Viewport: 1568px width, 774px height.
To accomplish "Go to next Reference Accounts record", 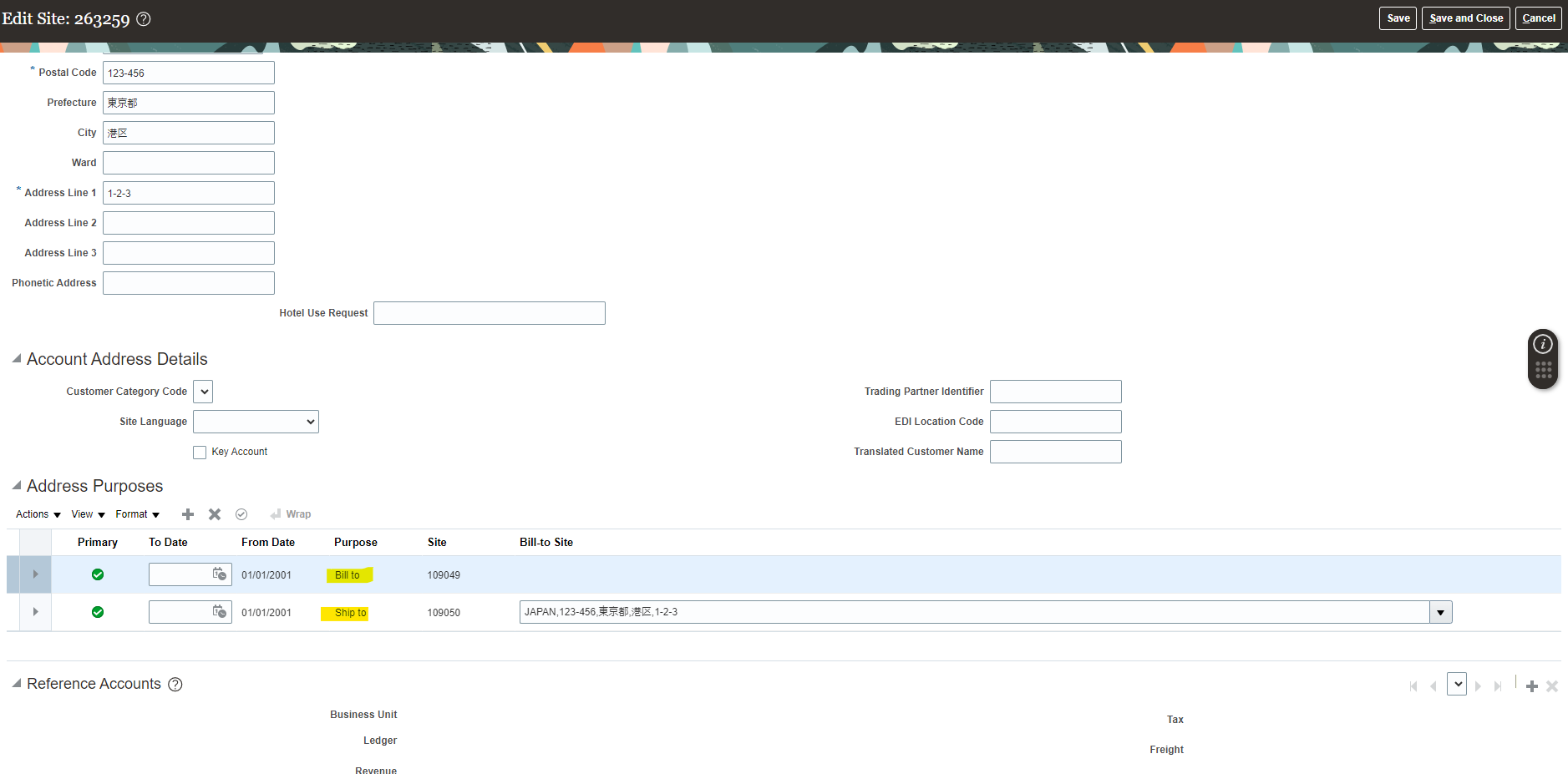I will click(x=1478, y=686).
